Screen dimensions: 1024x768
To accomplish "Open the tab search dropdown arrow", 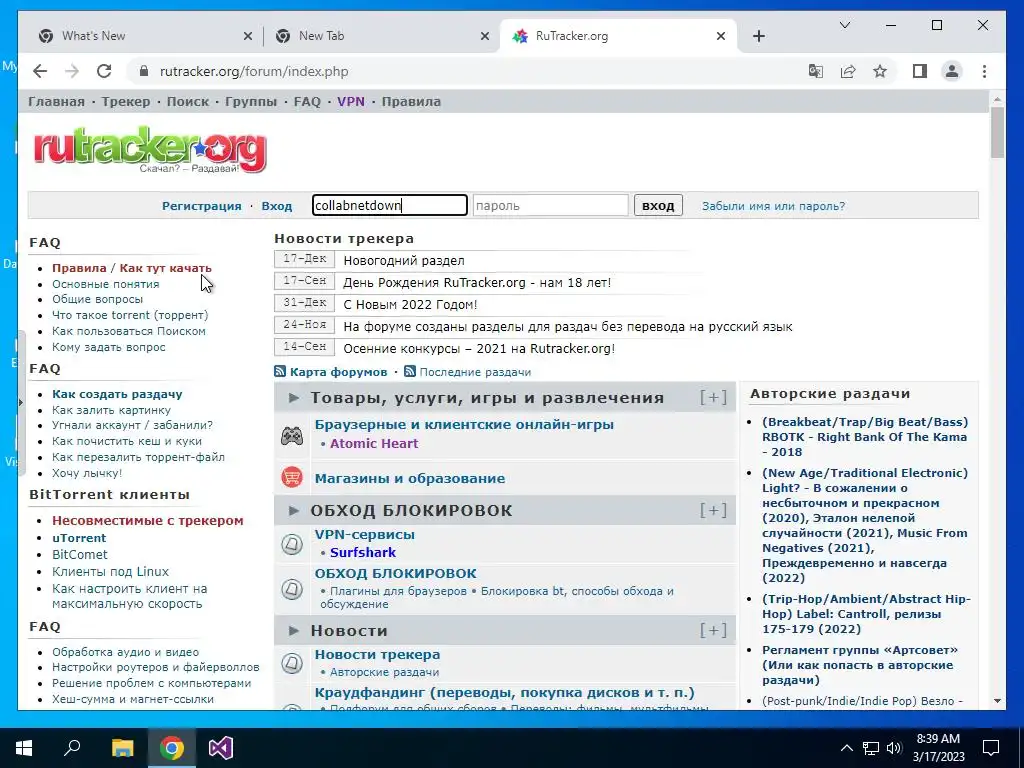I will (x=844, y=25).
